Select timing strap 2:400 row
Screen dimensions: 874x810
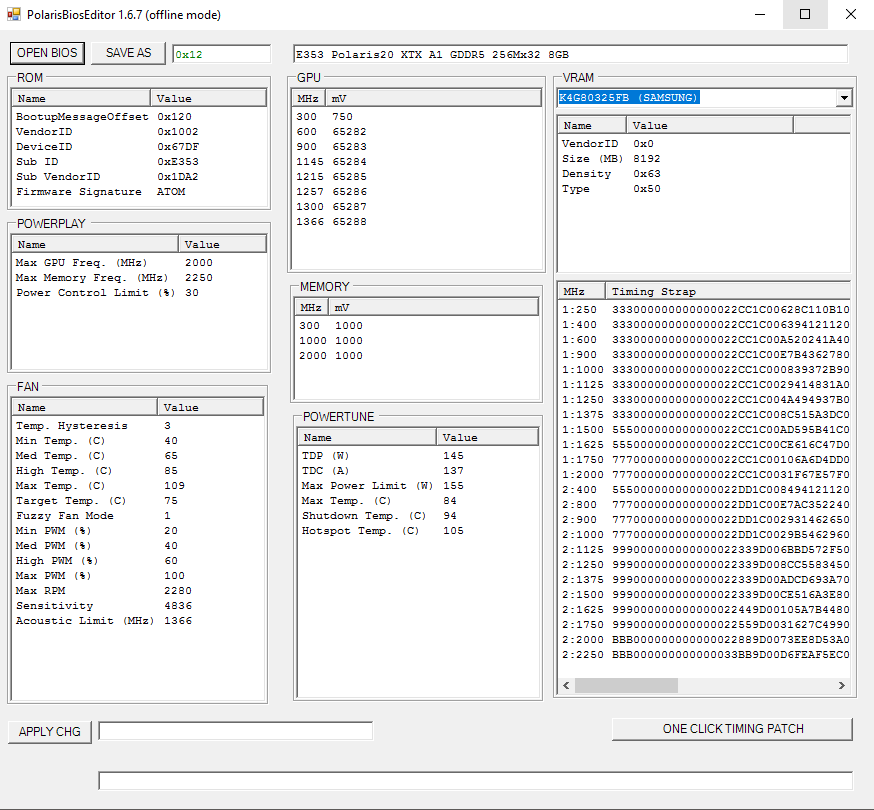click(x=705, y=490)
